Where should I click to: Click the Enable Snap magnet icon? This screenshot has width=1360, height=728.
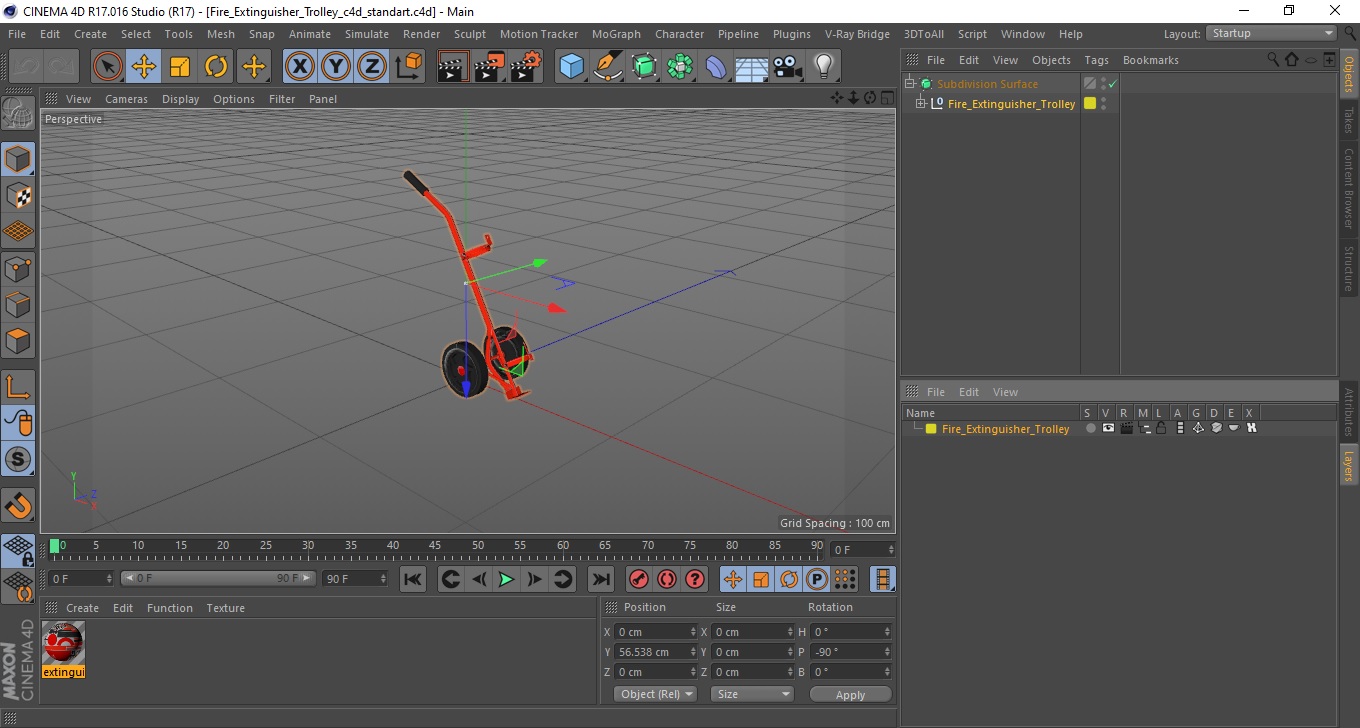tap(18, 505)
